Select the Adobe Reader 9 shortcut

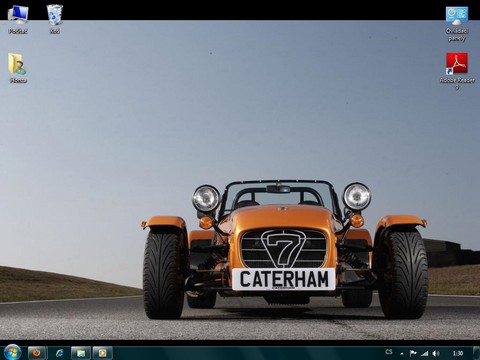457,72
